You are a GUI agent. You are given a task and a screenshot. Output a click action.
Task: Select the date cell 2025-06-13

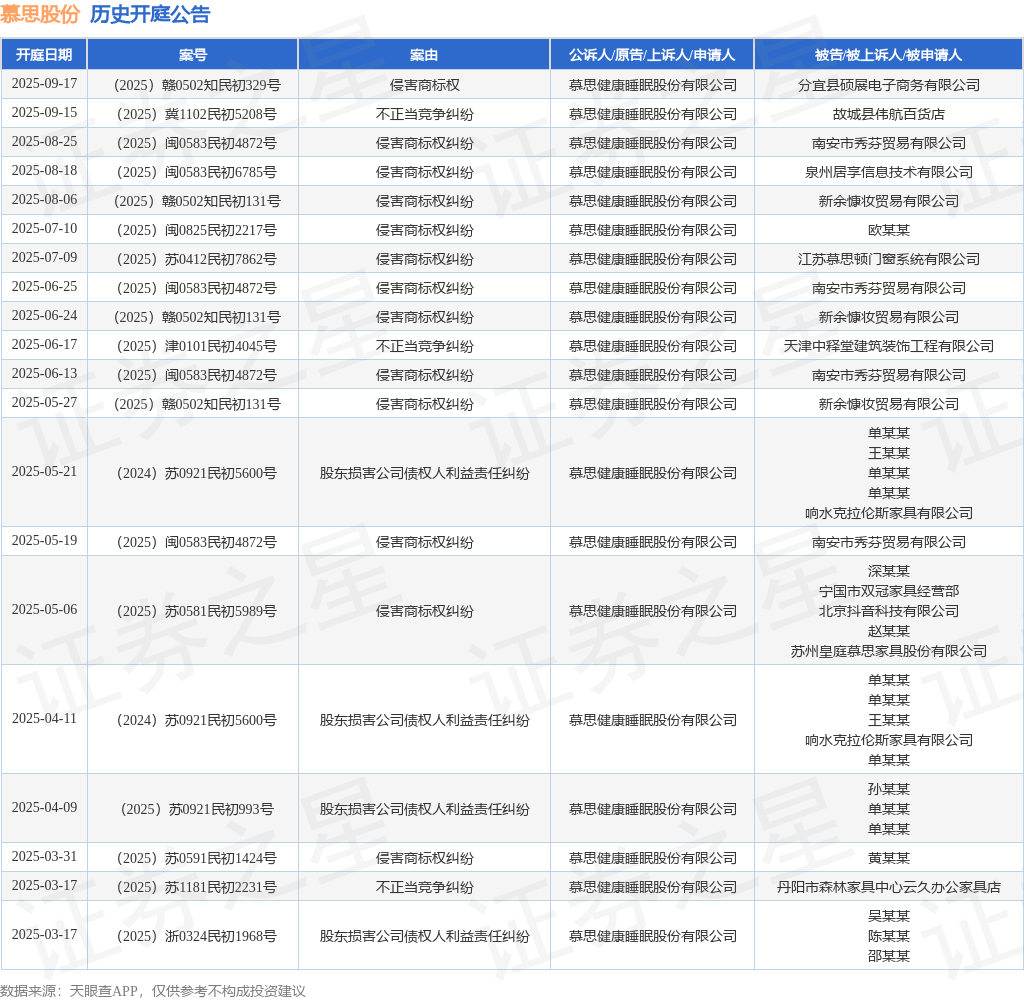click(44, 374)
